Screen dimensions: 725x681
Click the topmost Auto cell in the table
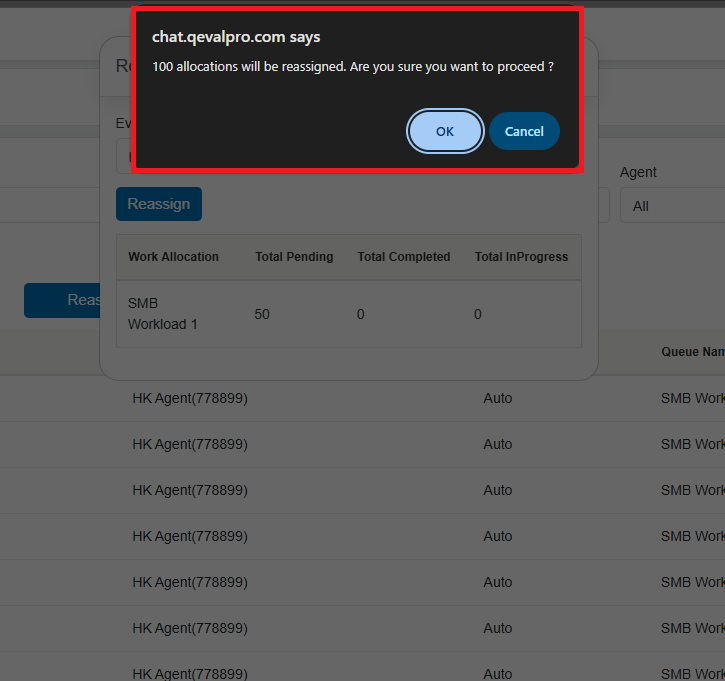click(x=497, y=398)
